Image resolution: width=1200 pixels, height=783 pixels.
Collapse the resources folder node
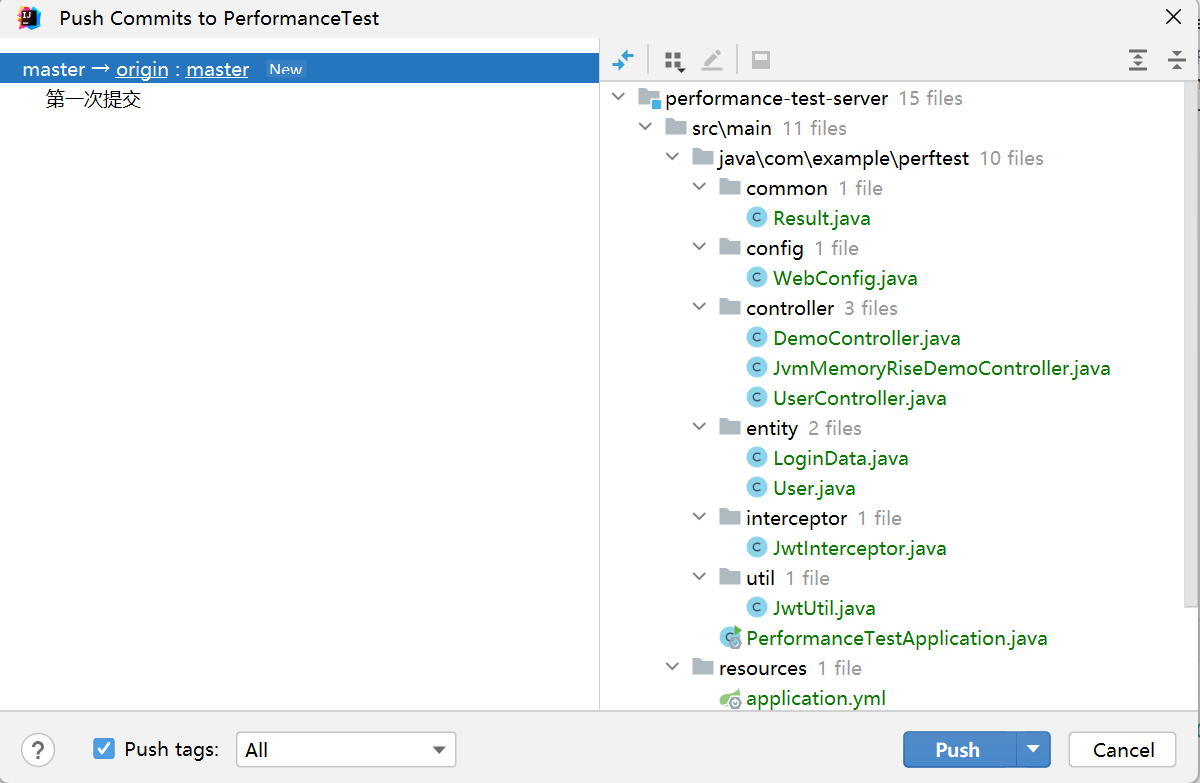[672, 668]
